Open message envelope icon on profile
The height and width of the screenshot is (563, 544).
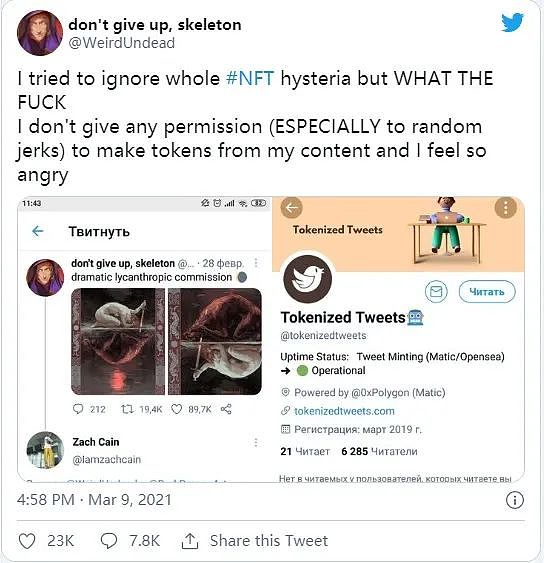coord(436,291)
